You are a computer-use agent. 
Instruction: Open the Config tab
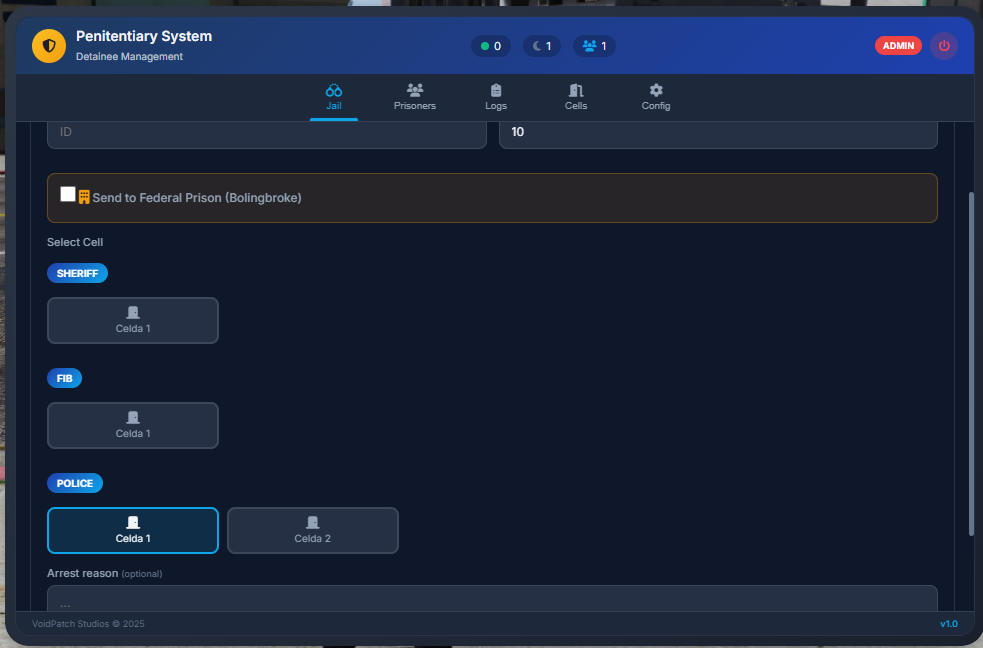[656, 97]
